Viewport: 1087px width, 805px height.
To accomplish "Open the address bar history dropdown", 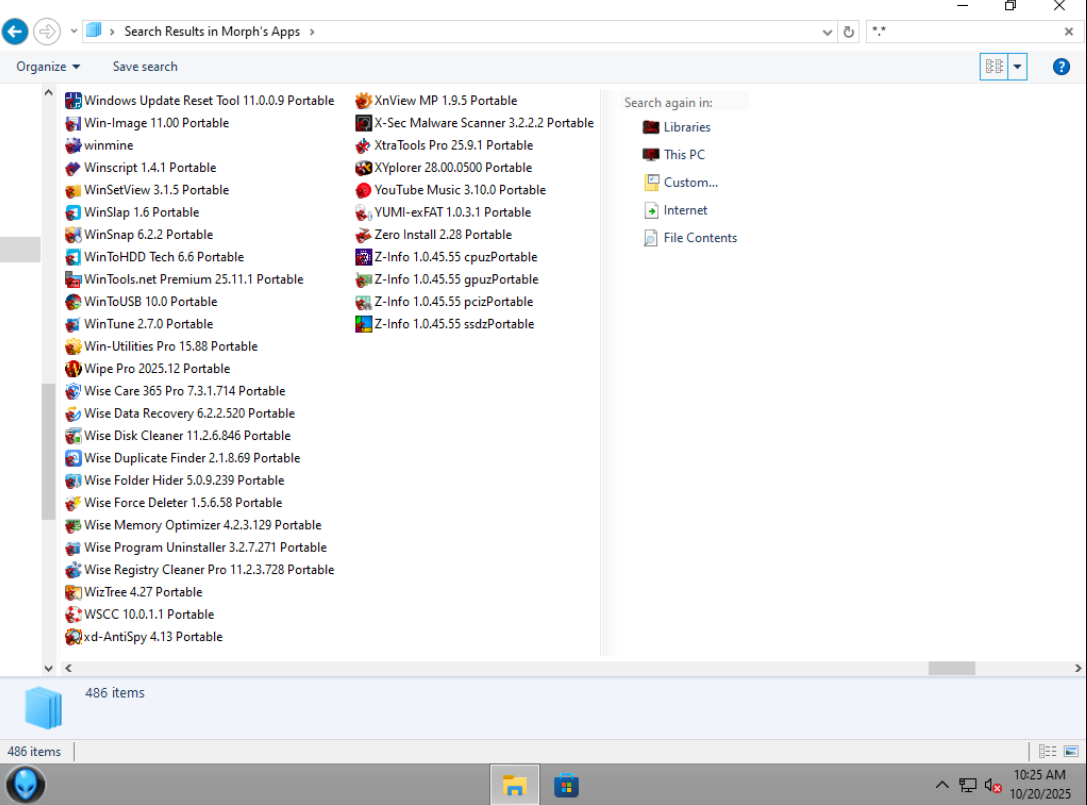I will [x=827, y=32].
